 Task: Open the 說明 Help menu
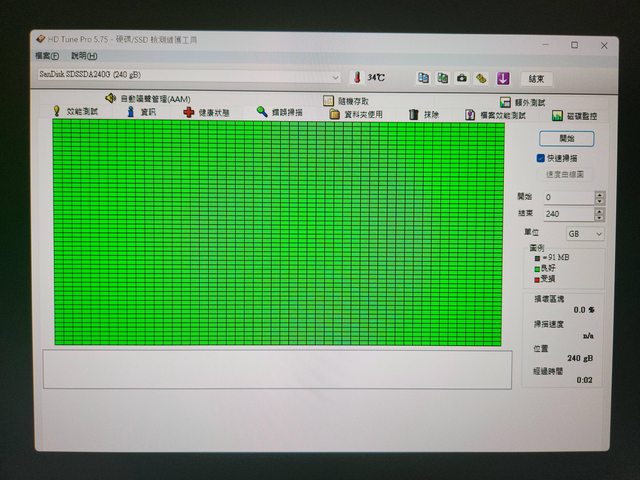click(x=84, y=56)
